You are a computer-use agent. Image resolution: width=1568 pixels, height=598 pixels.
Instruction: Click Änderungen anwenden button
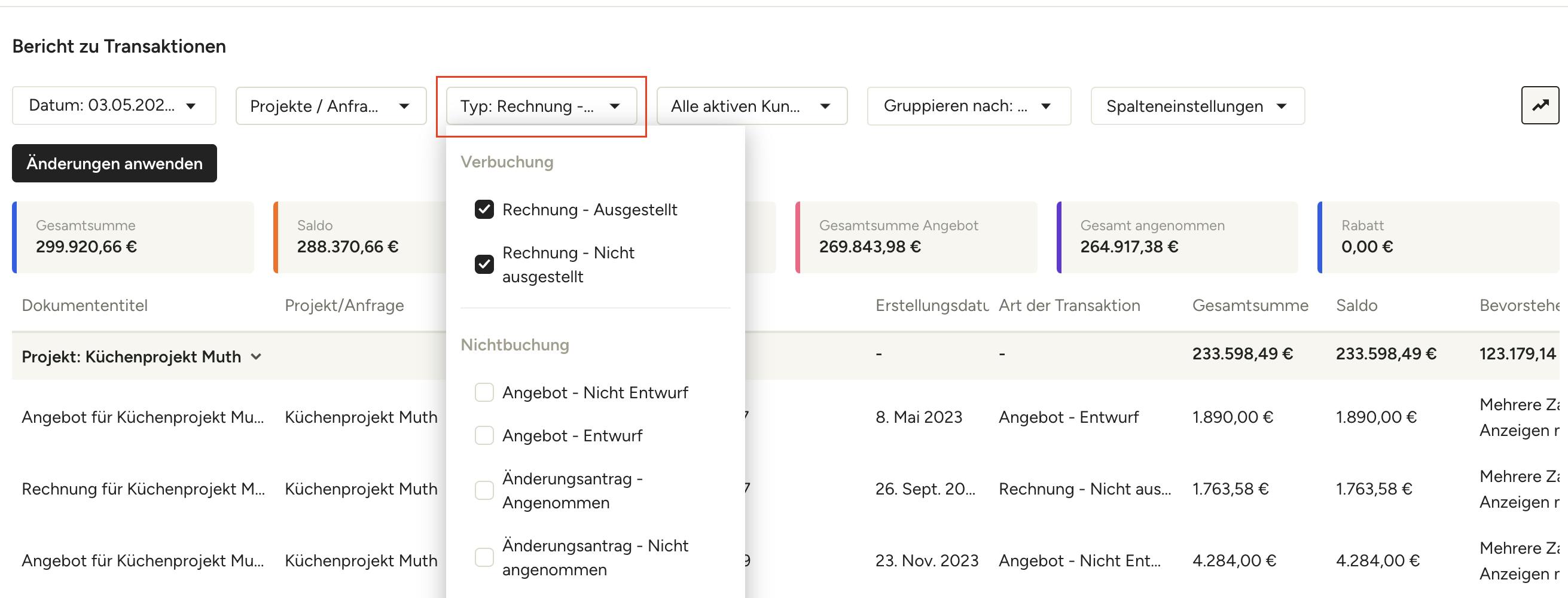(114, 163)
